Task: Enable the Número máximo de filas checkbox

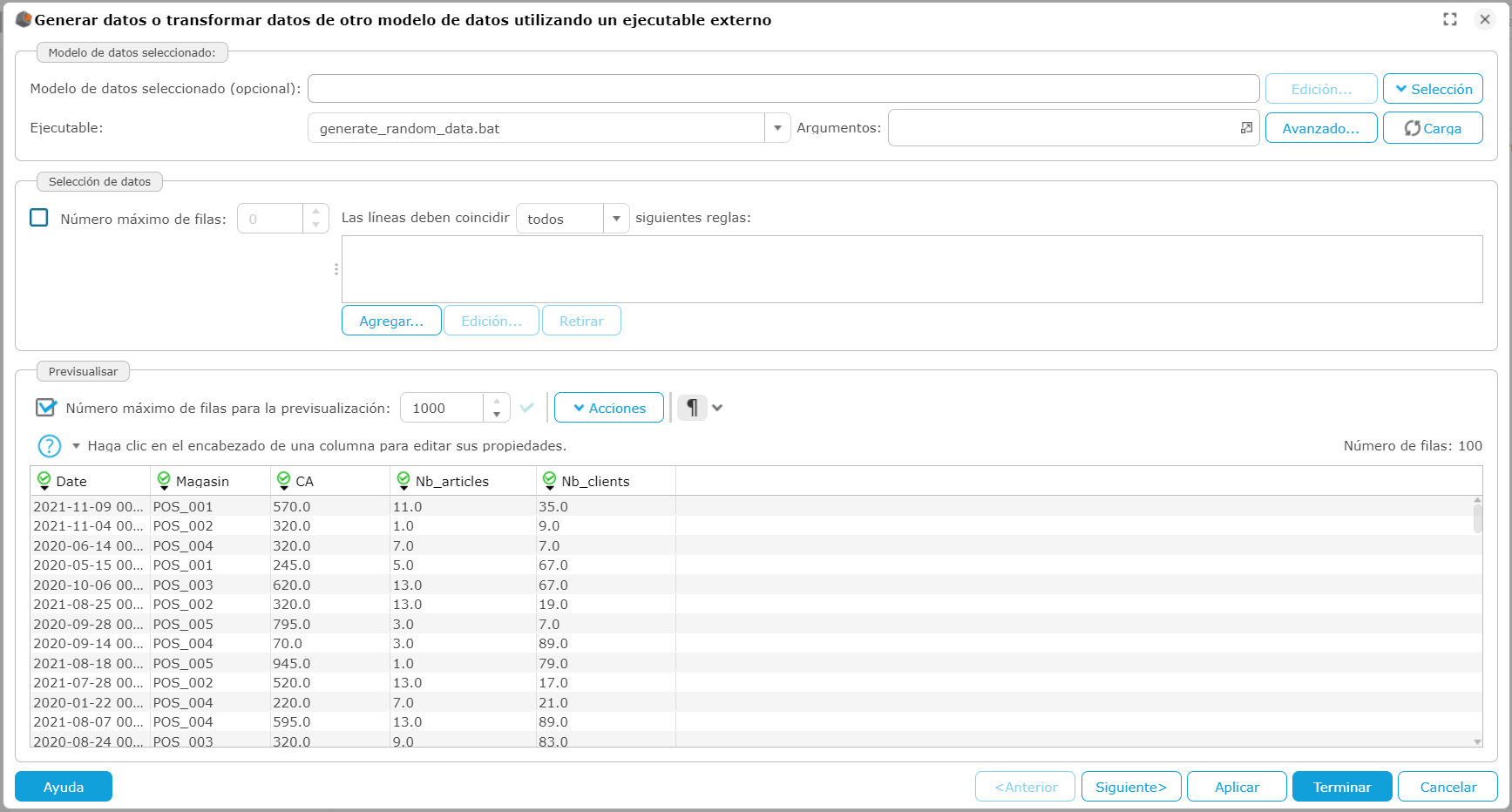Action: click(39, 218)
